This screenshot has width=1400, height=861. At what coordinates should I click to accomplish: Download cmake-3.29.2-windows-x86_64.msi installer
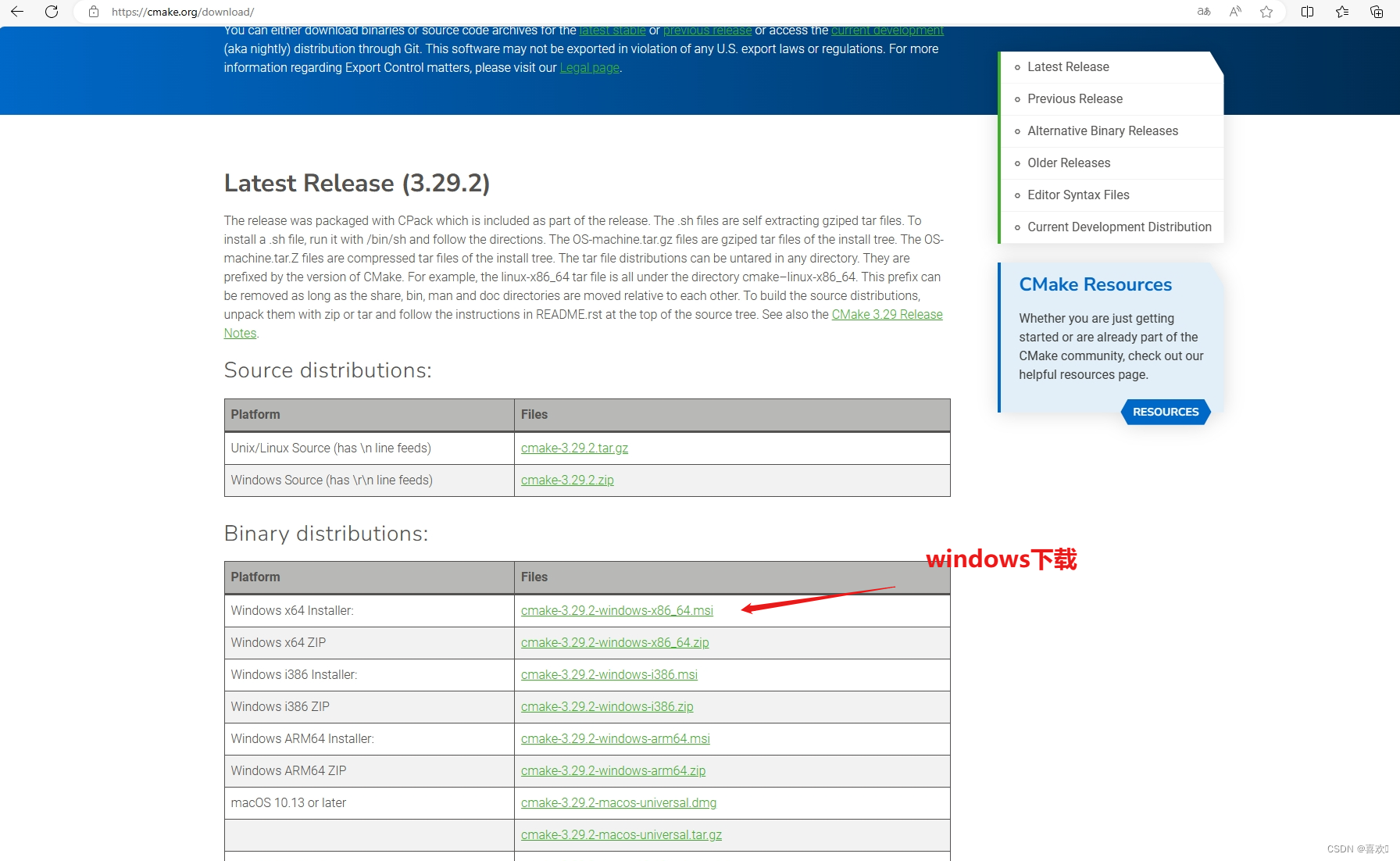click(617, 611)
